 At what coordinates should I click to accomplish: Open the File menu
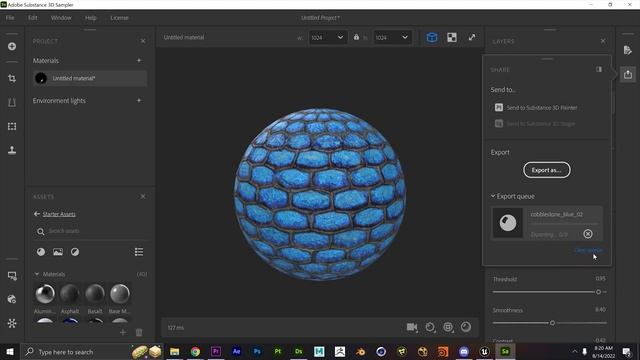pos(10,18)
